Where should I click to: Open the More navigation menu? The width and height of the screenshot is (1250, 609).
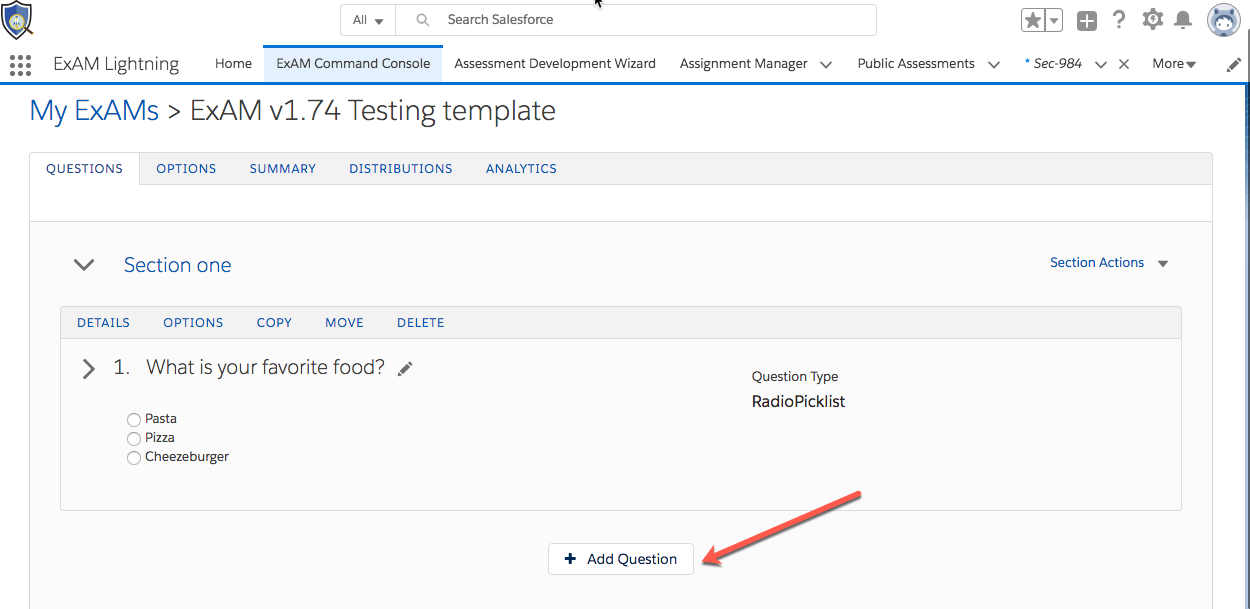point(1174,63)
